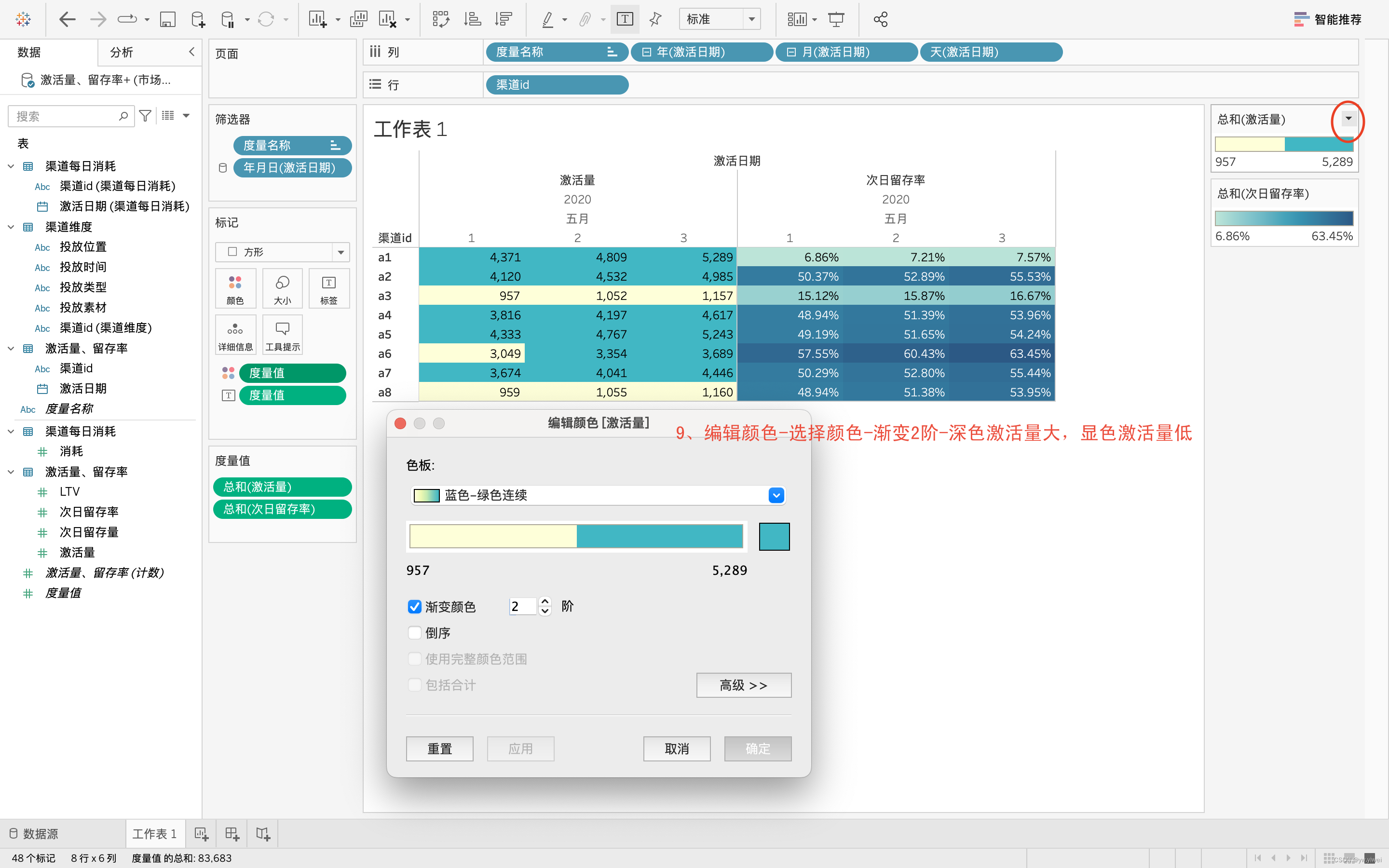Screen dimensions: 1389x868
Task: Open the 方形 mark type dropdown
Action: click(340, 252)
